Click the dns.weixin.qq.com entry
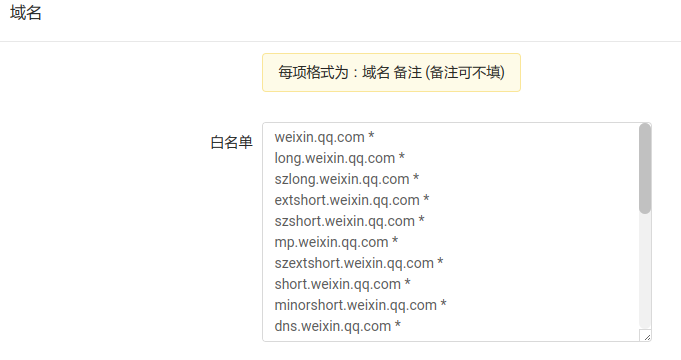This screenshot has height=360, width=681. point(337,326)
